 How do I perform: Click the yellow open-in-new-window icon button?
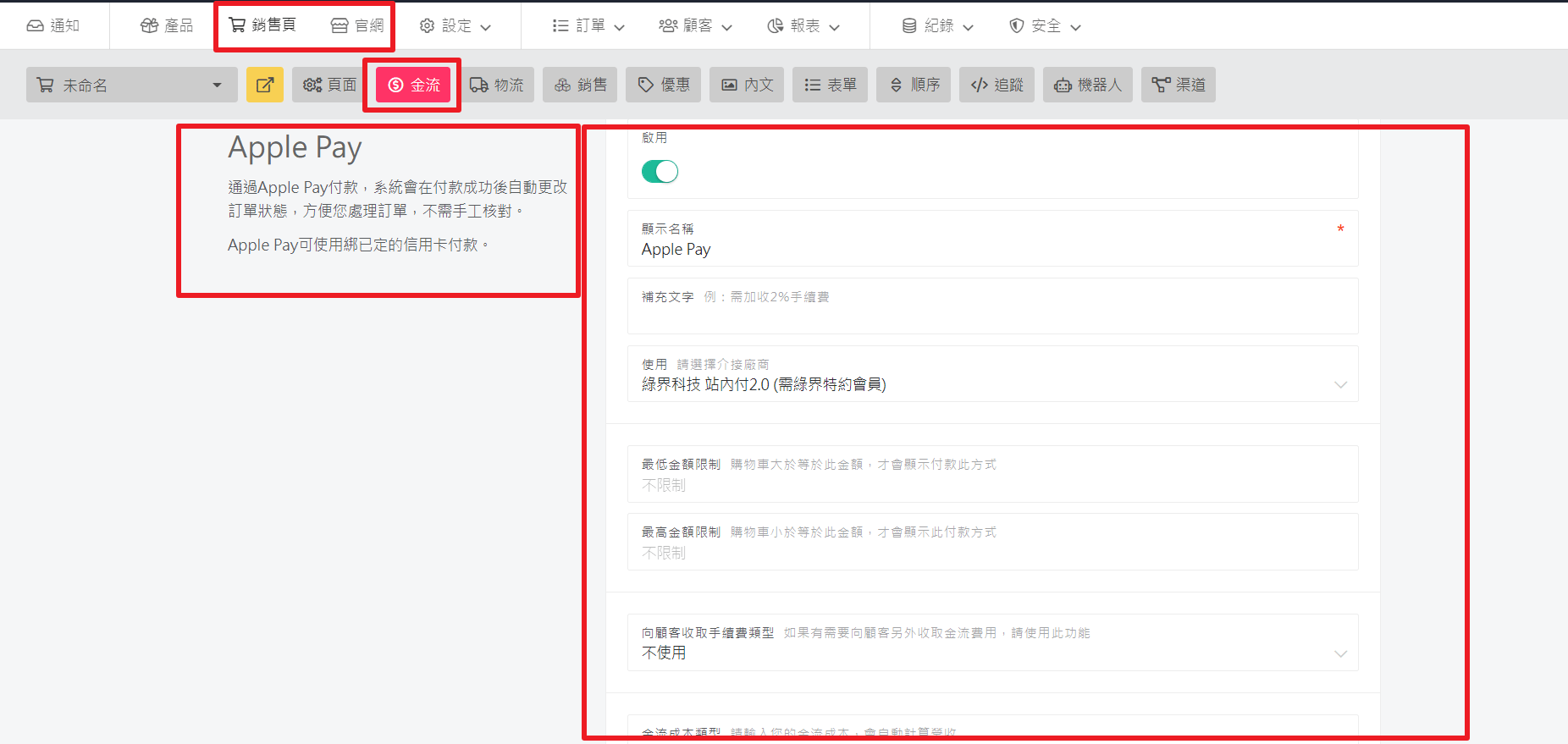coord(265,85)
